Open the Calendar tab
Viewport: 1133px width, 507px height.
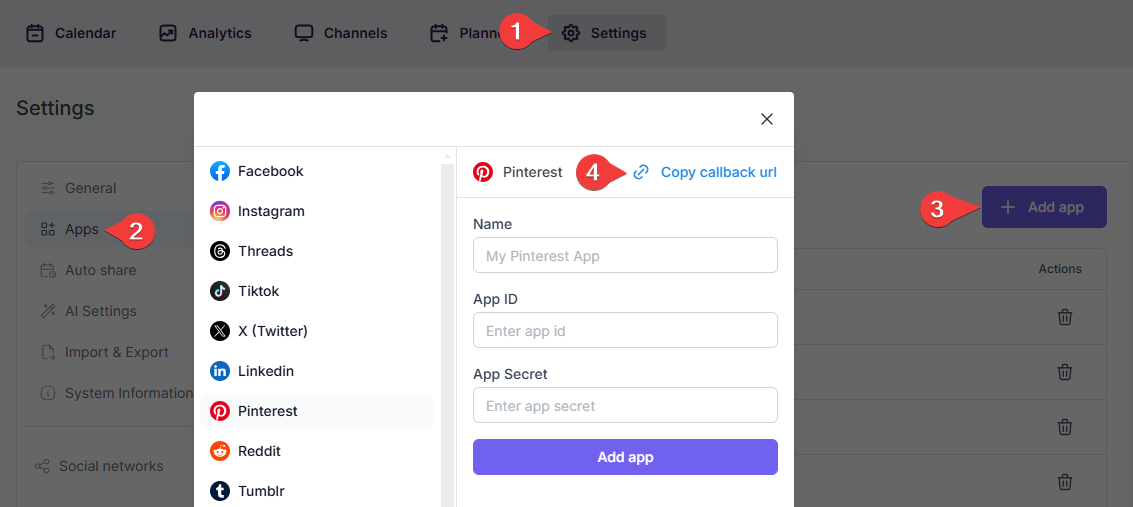tap(71, 33)
